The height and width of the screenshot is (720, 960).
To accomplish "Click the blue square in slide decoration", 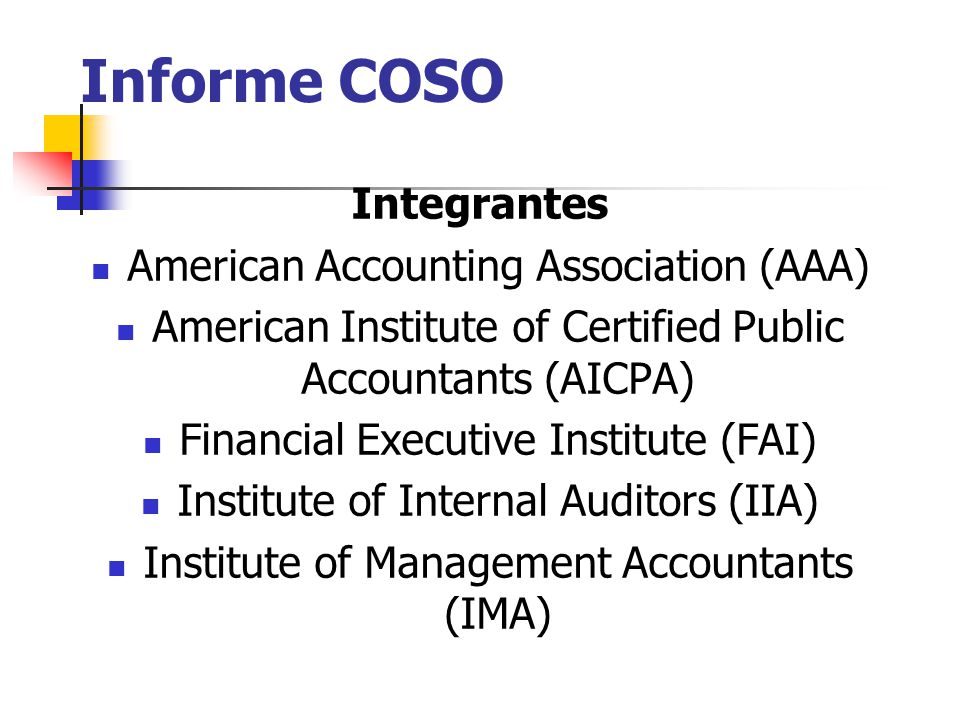I will coord(92,185).
